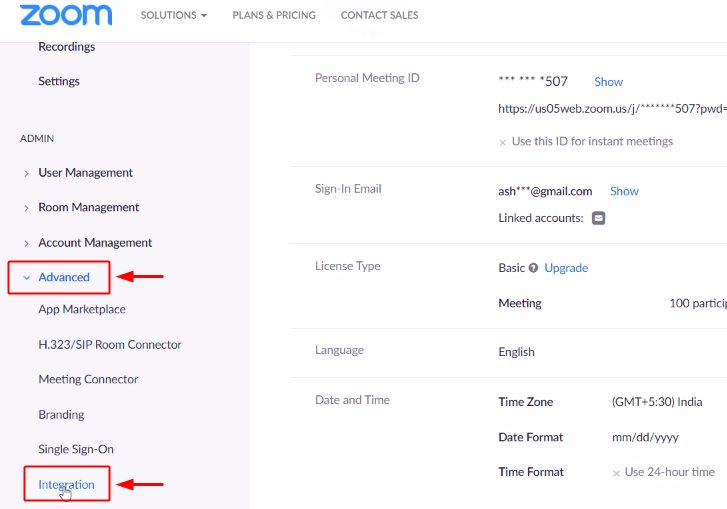The height and width of the screenshot is (509, 727).
Task: Open Integration page
Action: (66, 484)
